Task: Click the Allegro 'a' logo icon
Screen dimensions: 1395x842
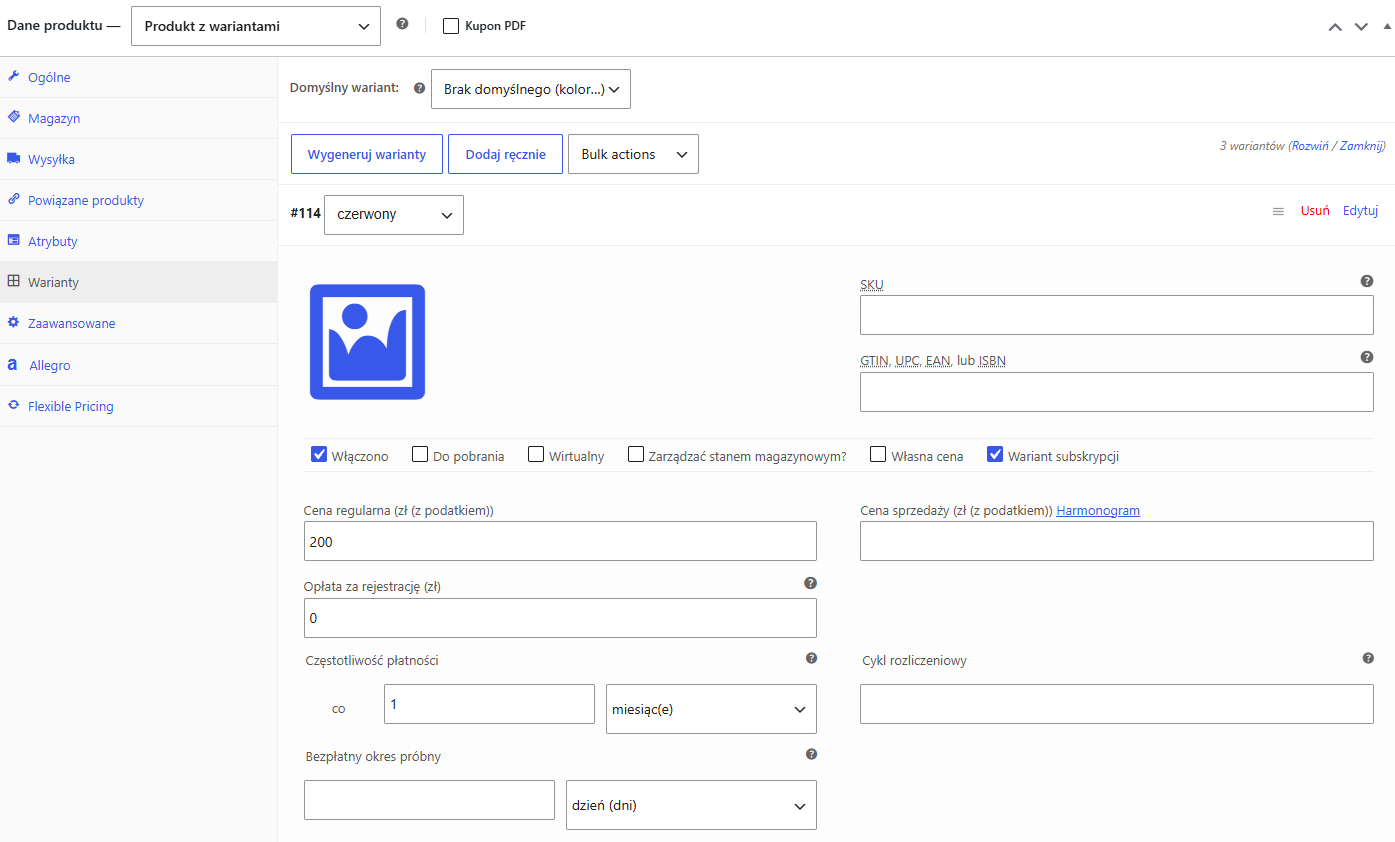Action: tap(12, 364)
